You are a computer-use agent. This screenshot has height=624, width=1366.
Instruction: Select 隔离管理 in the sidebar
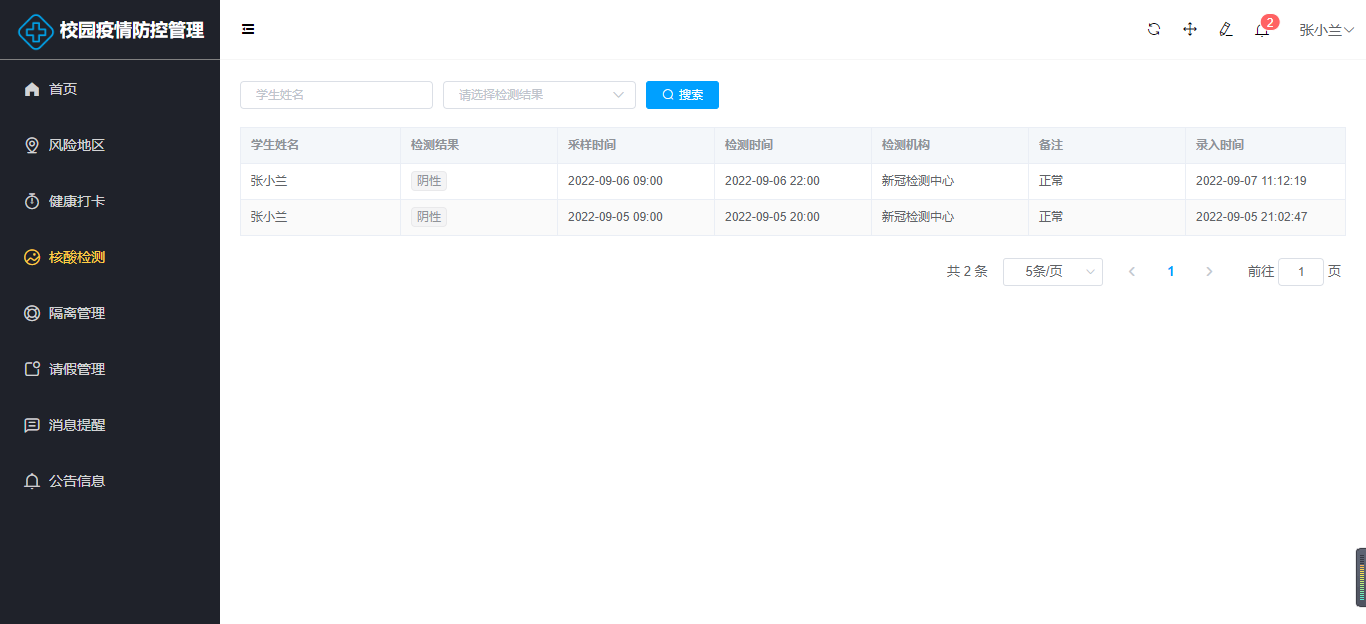[77, 313]
